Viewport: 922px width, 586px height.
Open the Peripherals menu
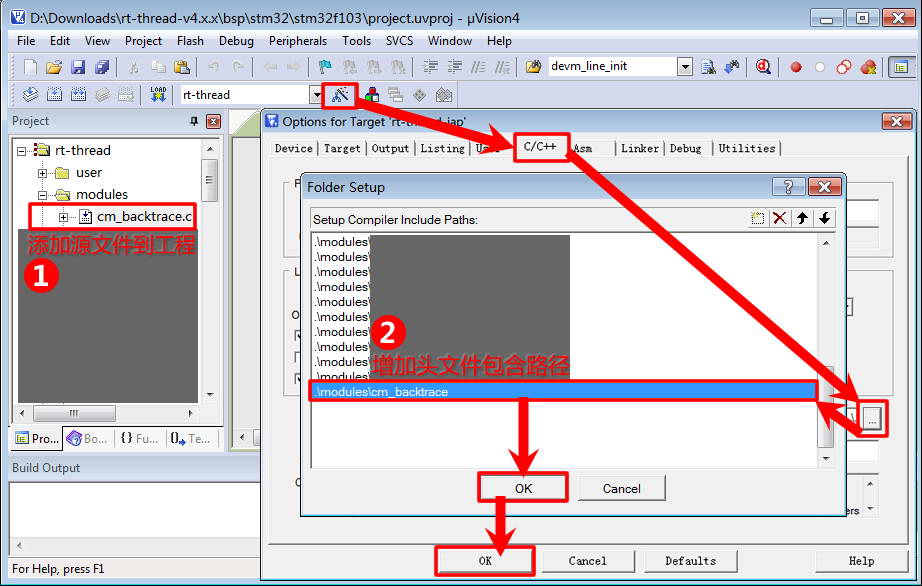(x=297, y=41)
